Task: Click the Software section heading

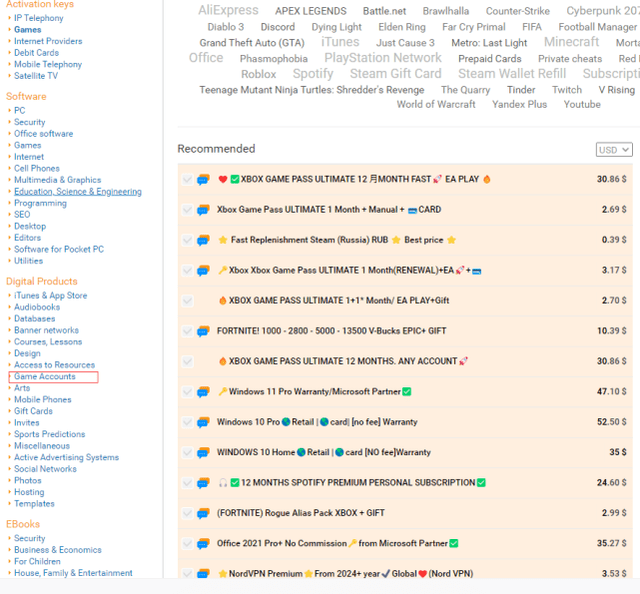Action: [26, 97]
